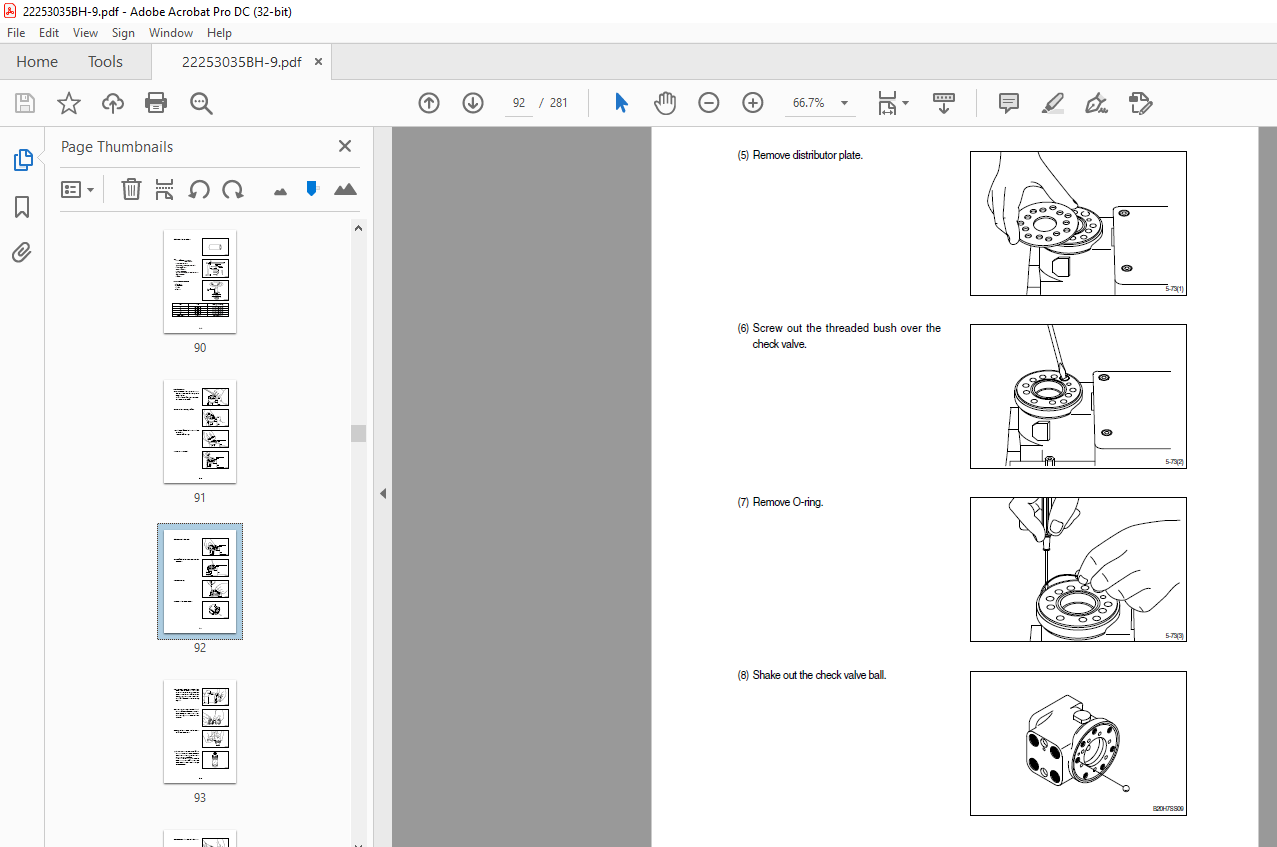Select the Highlight text pen tool
1277x847 pixels.
(x=1053, y=103)
